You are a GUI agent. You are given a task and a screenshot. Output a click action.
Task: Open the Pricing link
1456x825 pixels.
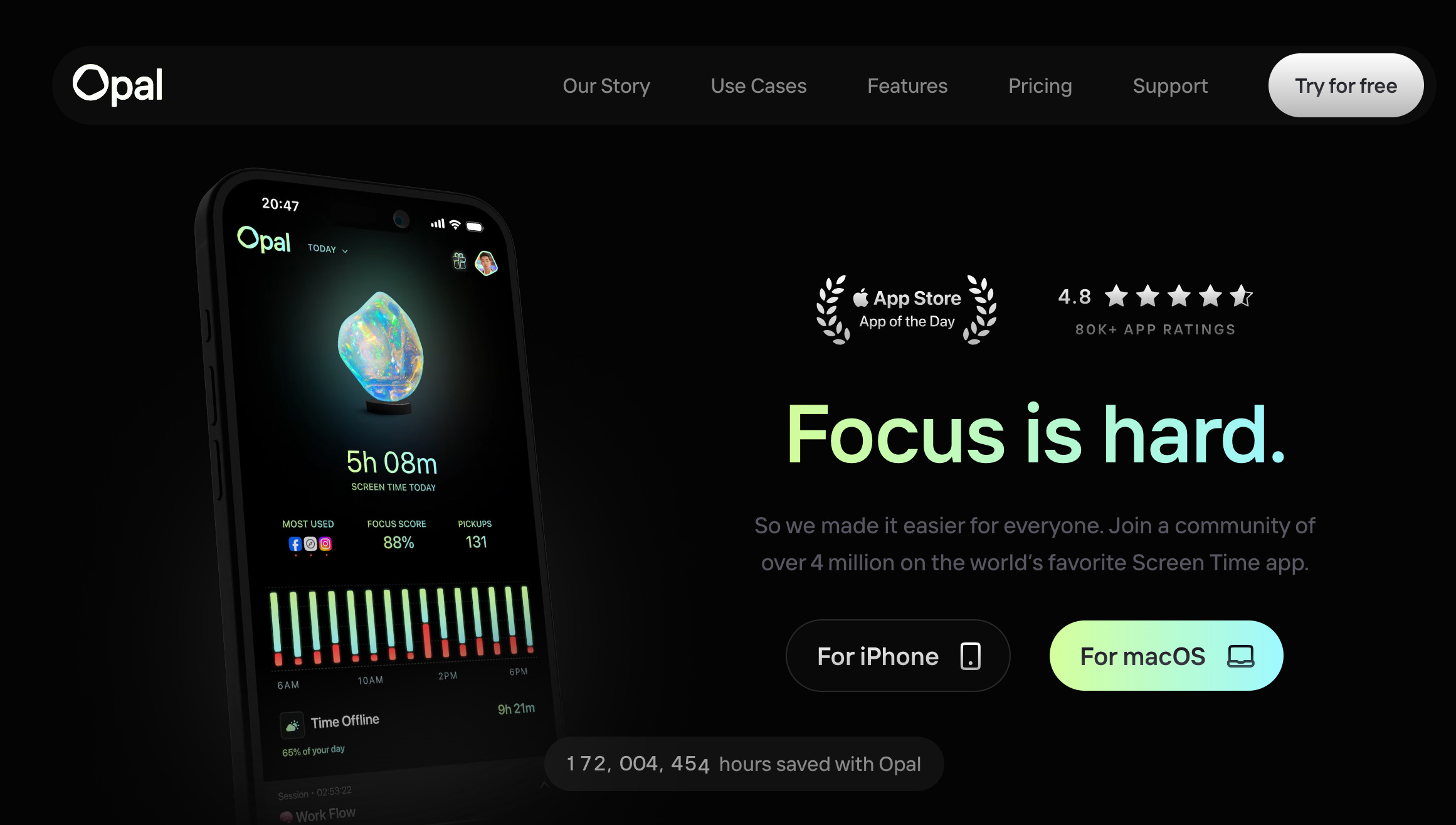coord(1040,86)
